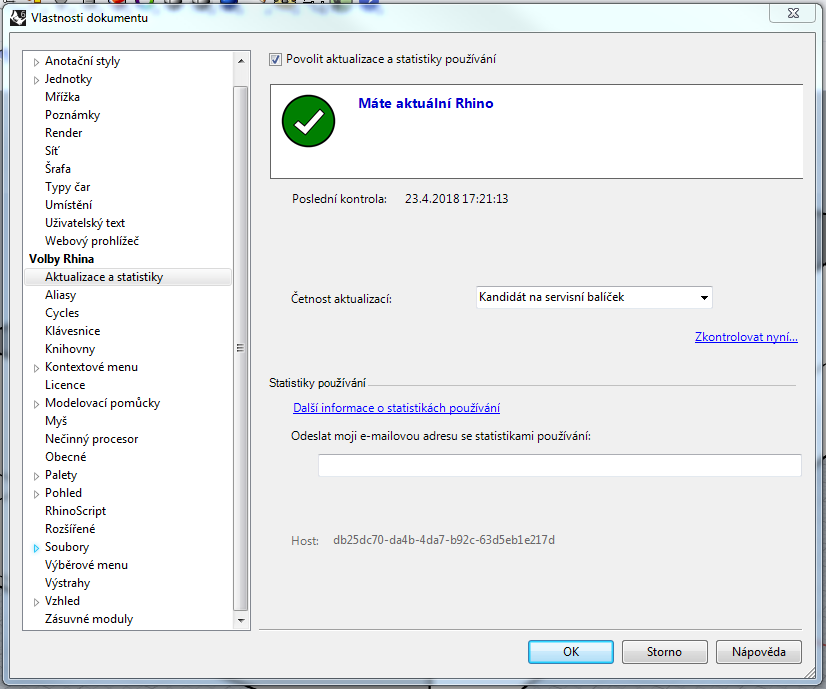Click the Zkontrolovat nyní... link
The image size is (826, 689).
[746, 337]
